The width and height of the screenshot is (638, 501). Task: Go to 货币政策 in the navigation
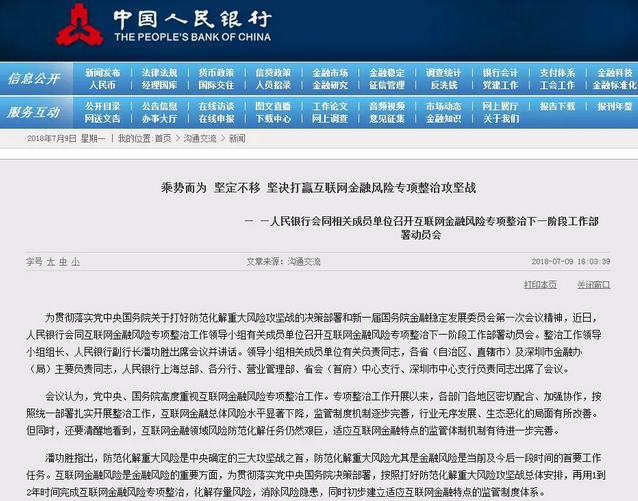(x=216, y=73)
